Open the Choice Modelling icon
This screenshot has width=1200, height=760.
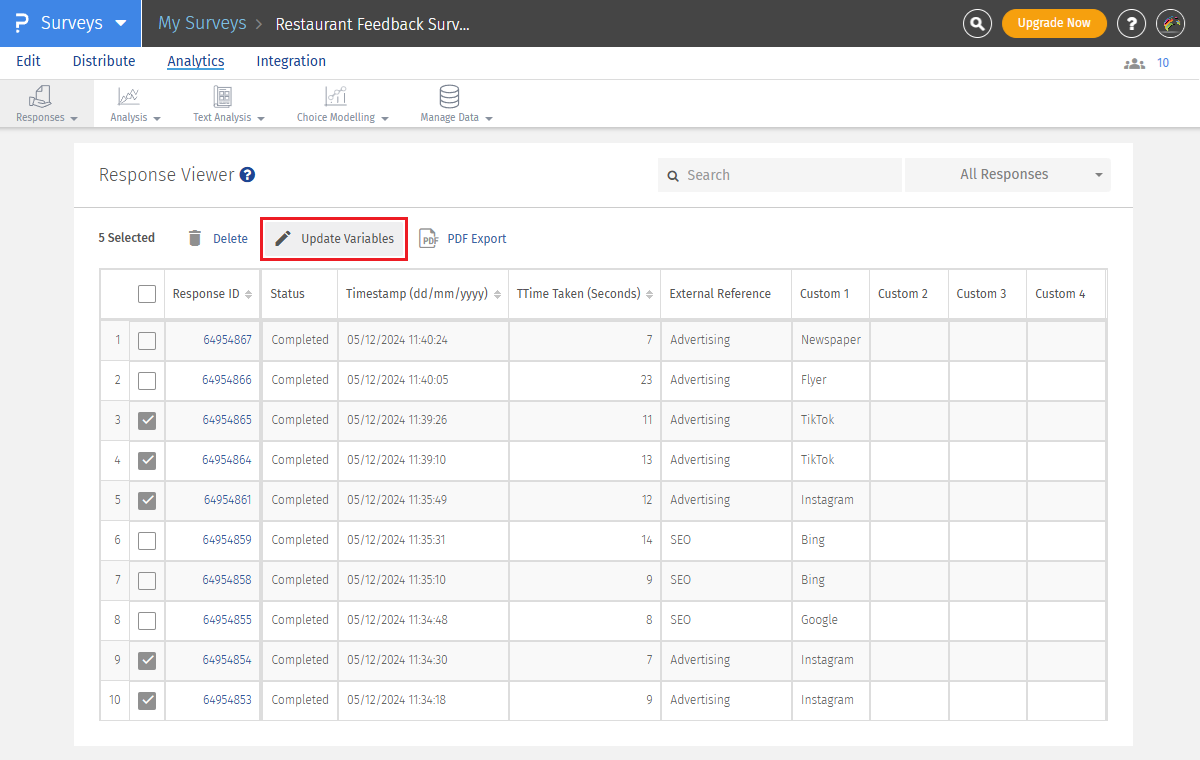336,97
